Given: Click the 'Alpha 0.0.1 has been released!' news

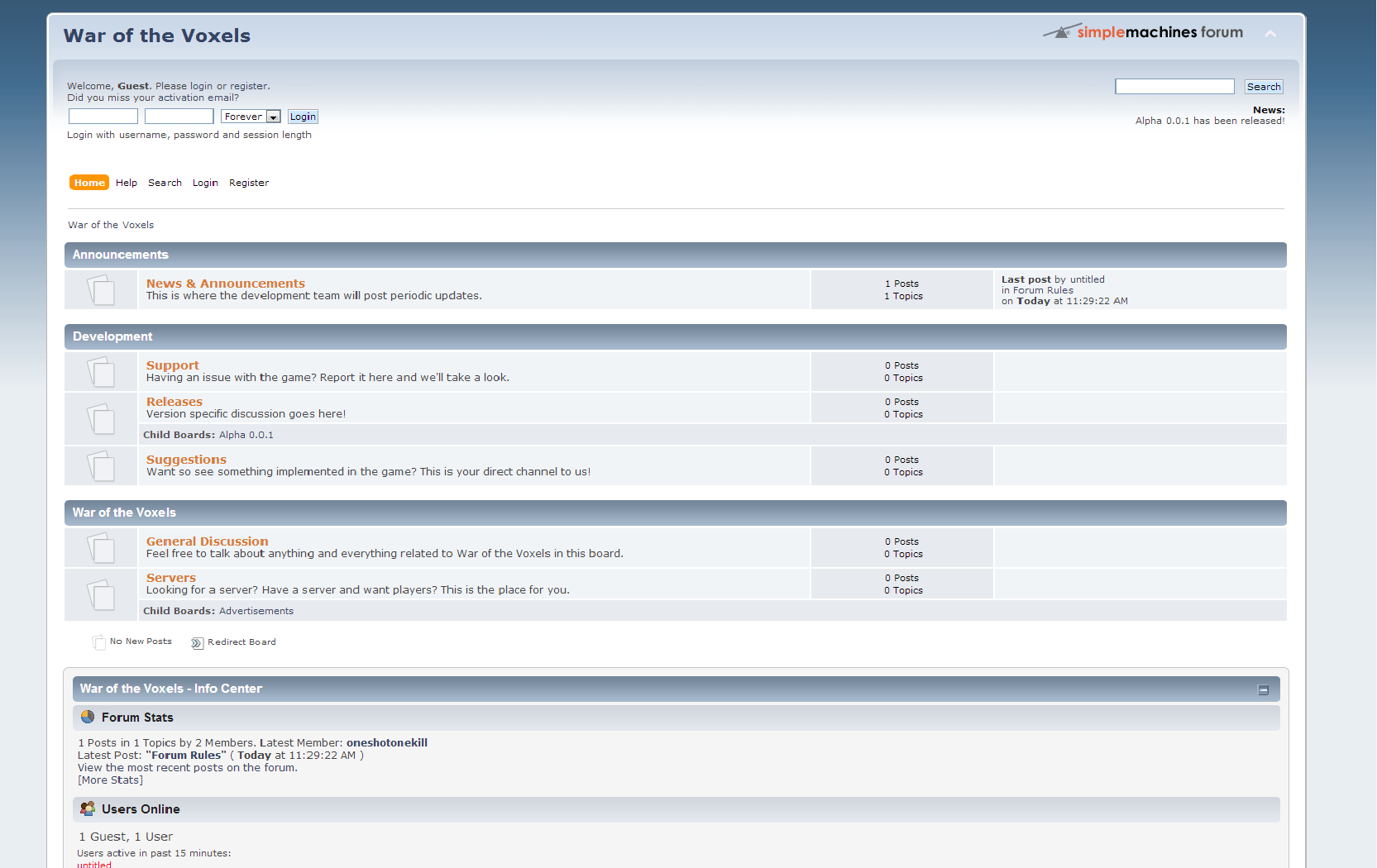Looking at the screenshot, I should [x=1210, y=121].
